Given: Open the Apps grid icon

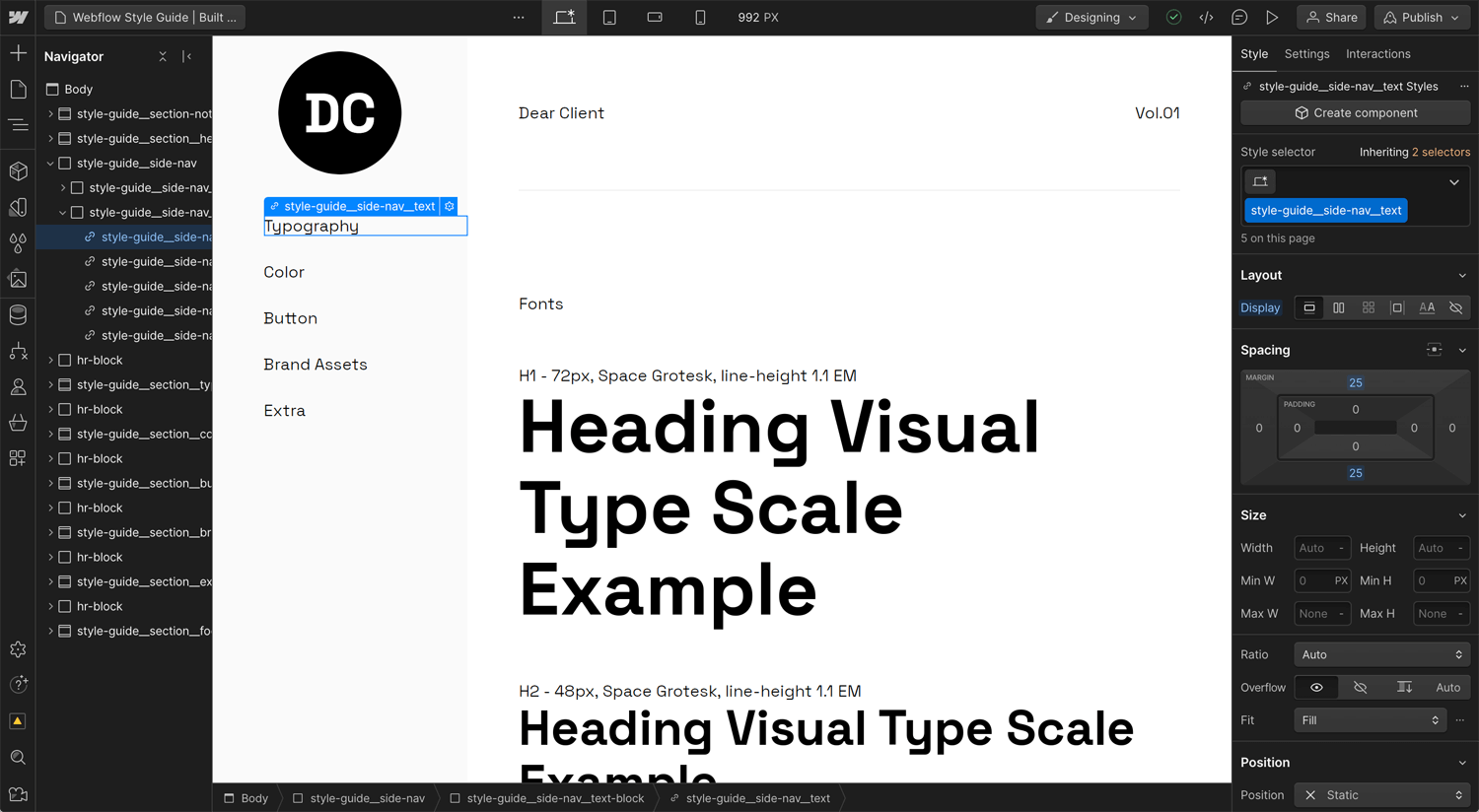Looking at the screenshot, I should (x=18, y=458).
